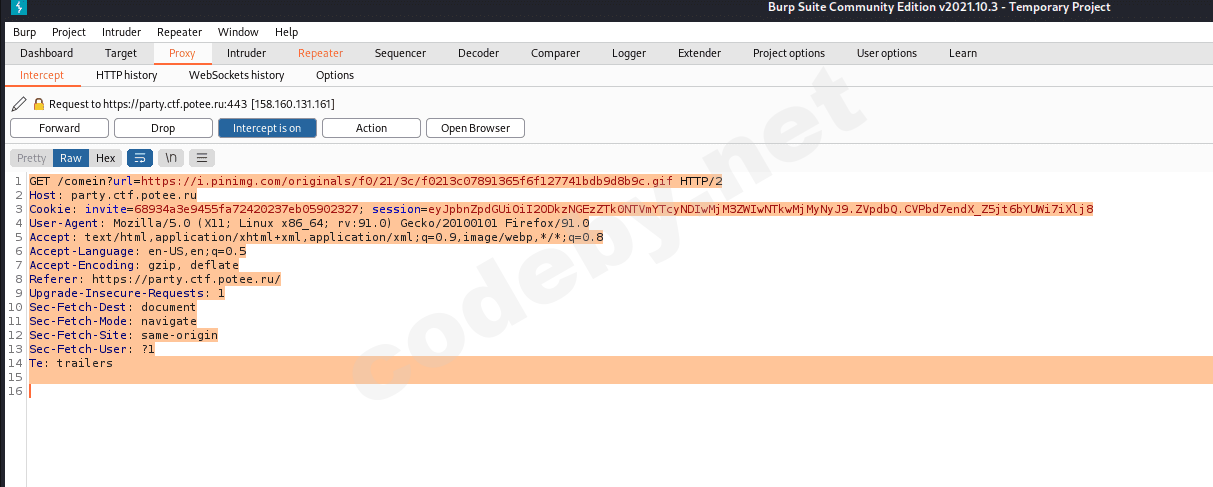Open the Project options tab
This screenshot has height=487, width=1213.
click(789, 53)
